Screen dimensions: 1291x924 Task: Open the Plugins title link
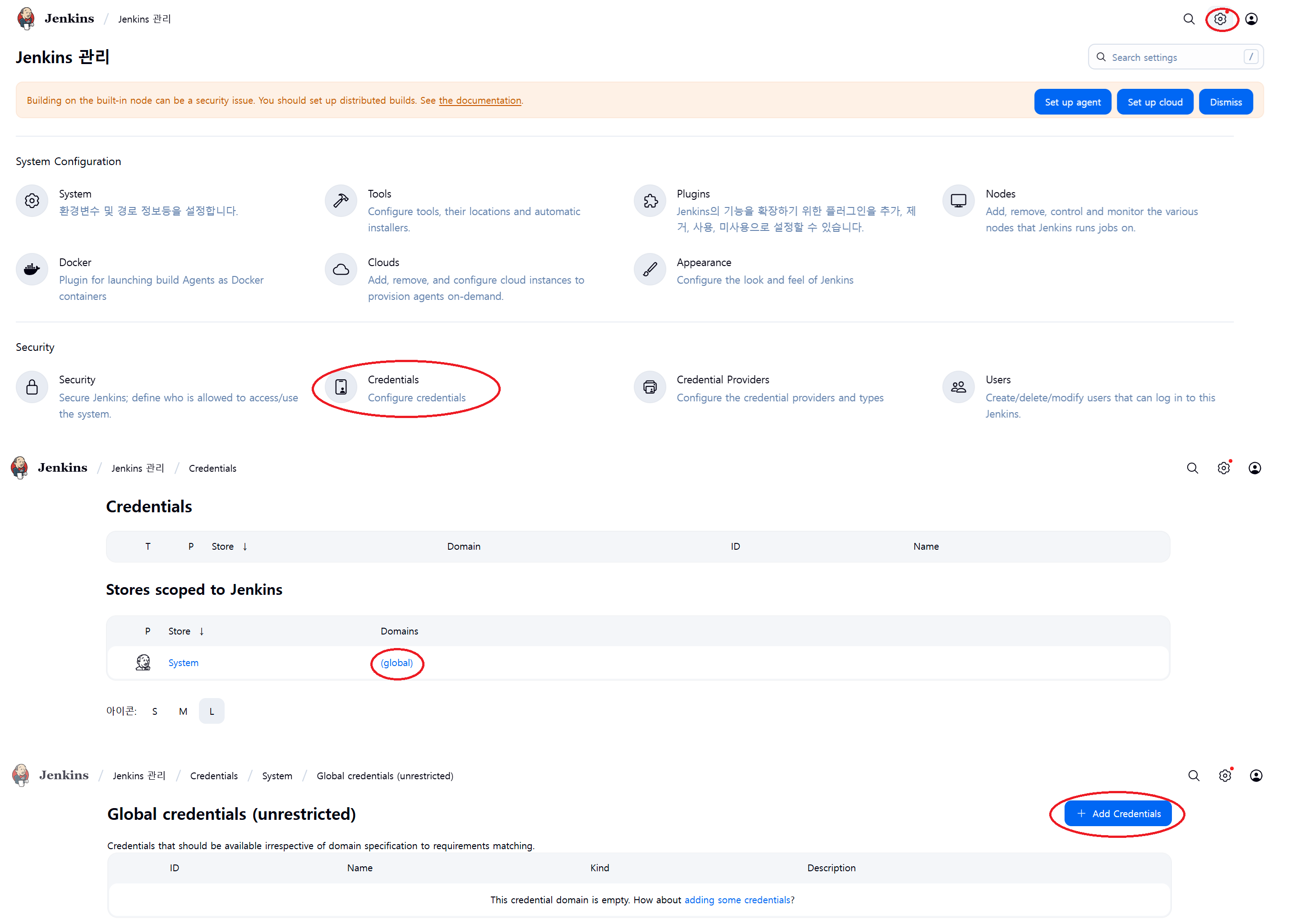point(693,194)
